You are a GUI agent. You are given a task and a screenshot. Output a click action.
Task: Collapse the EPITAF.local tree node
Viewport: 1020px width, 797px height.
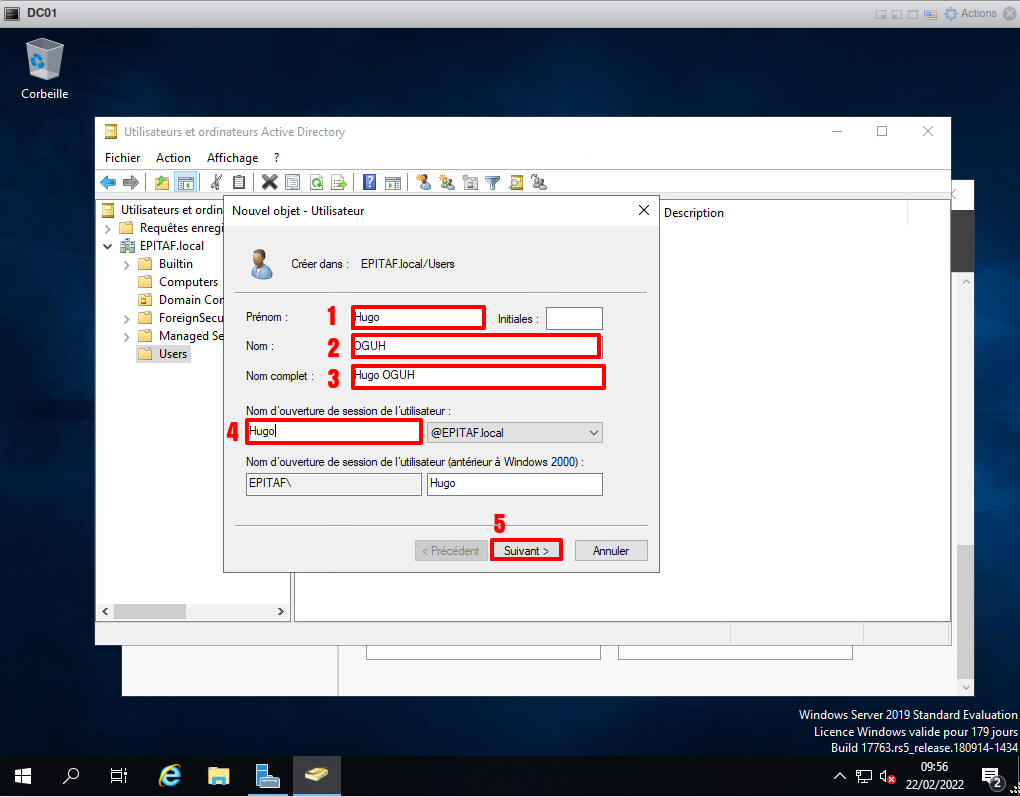pos(108,246)
